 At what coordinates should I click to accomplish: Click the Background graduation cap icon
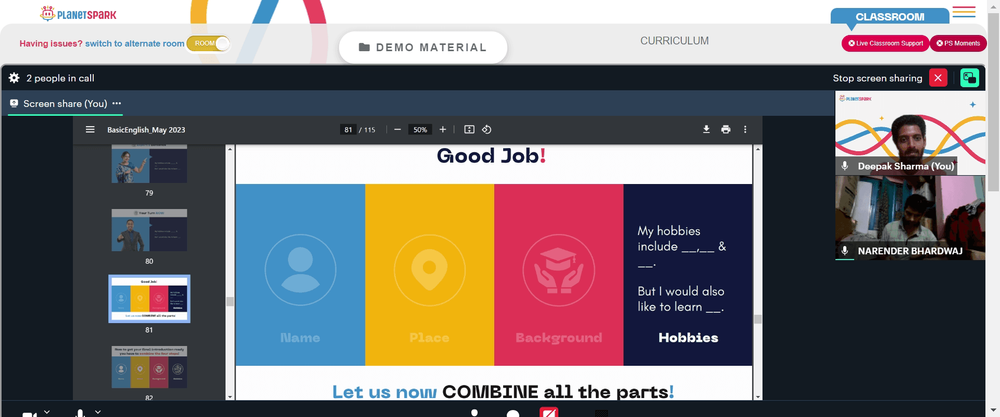pos(559,270)
